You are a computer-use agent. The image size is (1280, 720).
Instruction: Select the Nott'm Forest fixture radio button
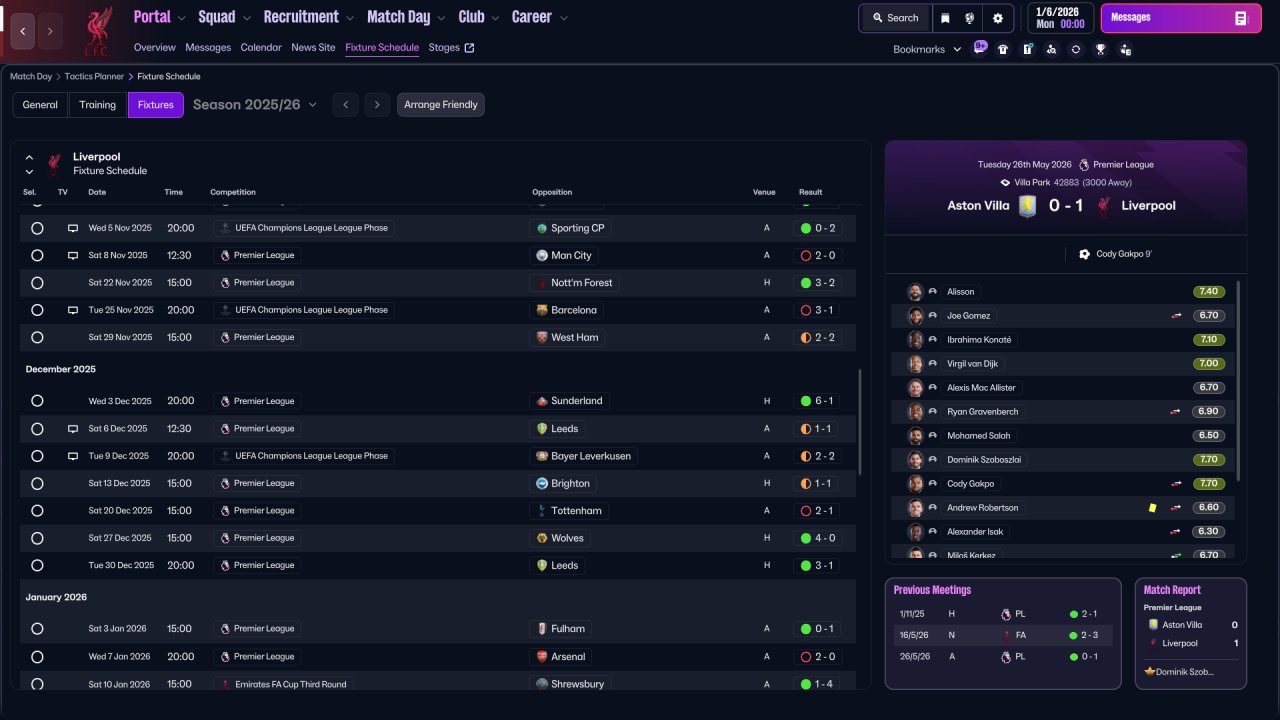point(37,283)
